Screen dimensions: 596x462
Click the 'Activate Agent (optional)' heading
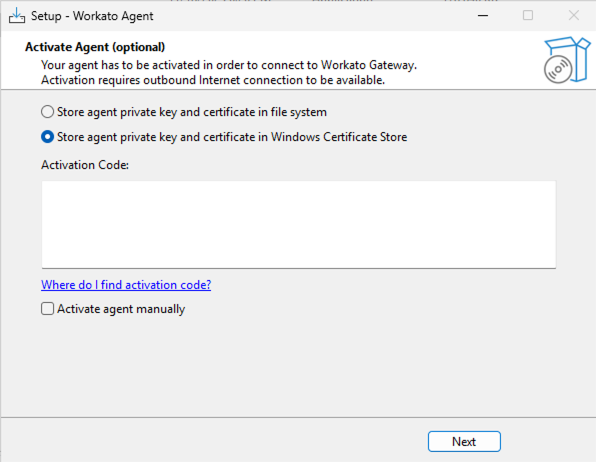point(95,47)
